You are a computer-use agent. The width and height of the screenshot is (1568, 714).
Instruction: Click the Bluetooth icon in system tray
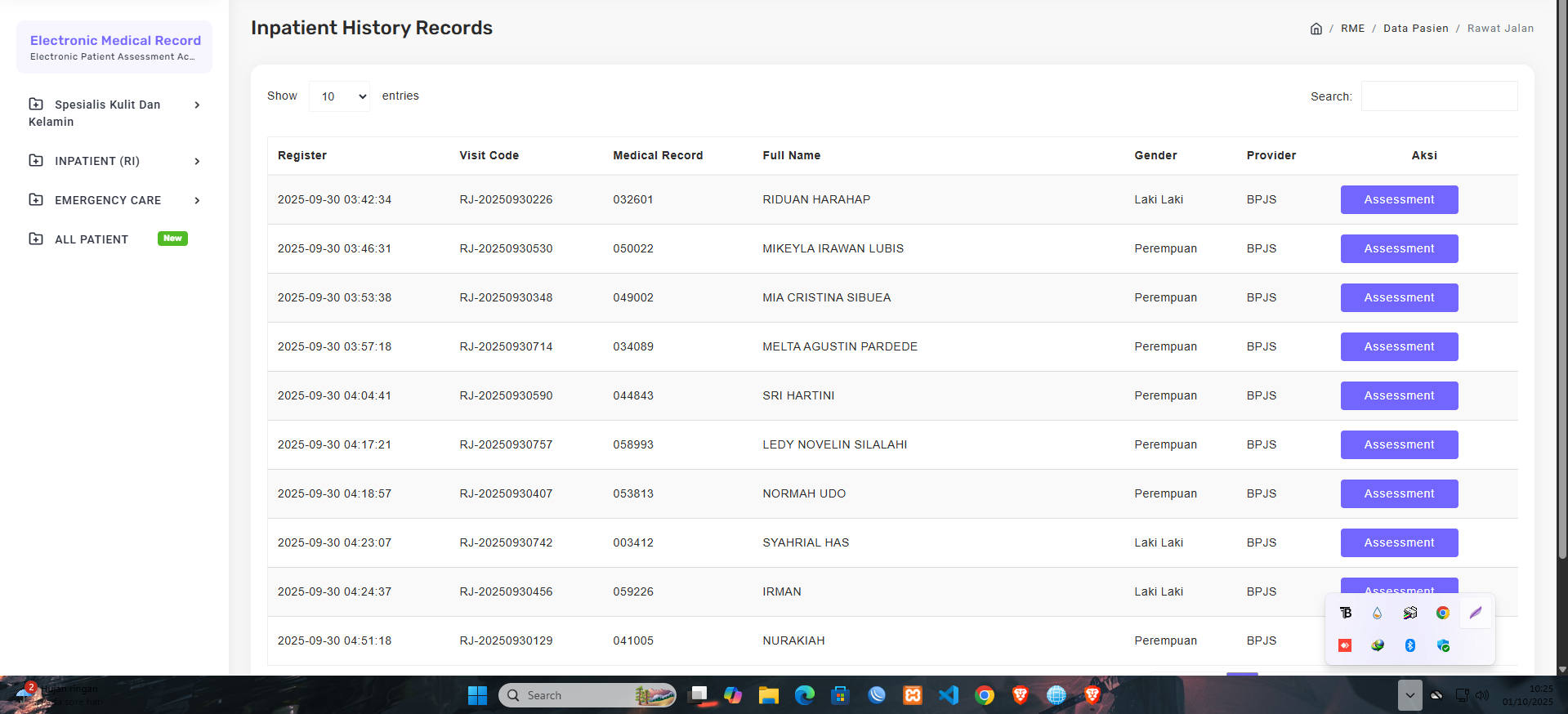1409,645
